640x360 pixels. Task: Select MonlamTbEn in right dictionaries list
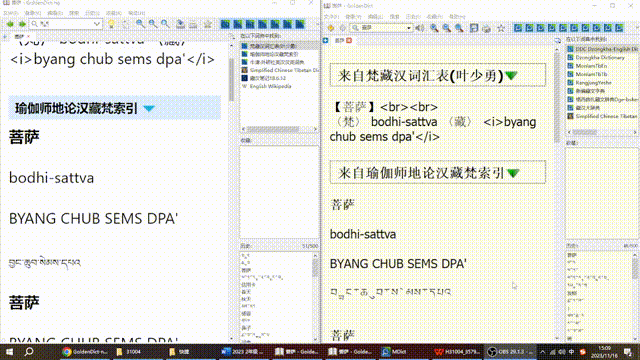[602, 66]
